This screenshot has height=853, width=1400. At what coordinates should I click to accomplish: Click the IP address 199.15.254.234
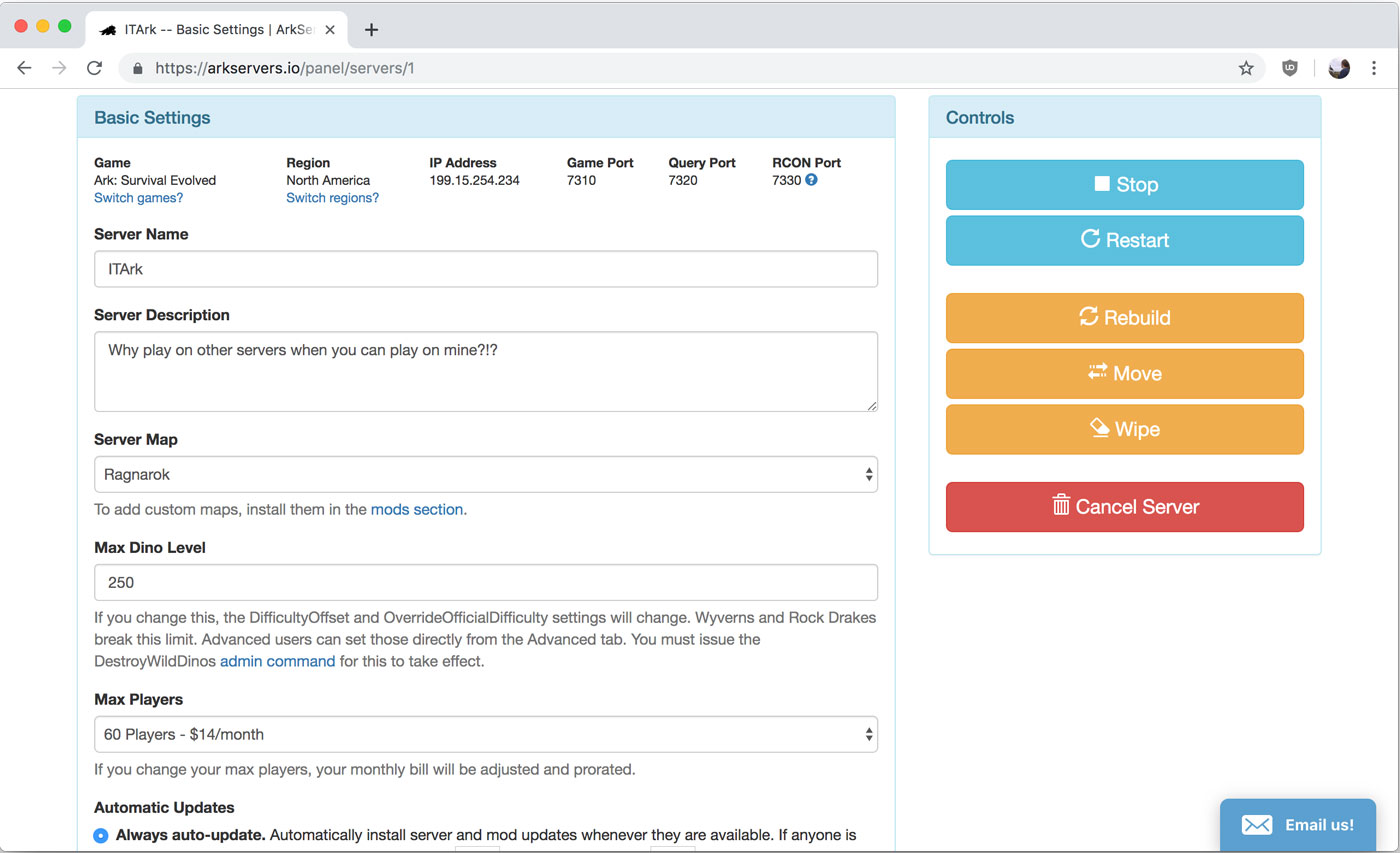click(474, 180)
